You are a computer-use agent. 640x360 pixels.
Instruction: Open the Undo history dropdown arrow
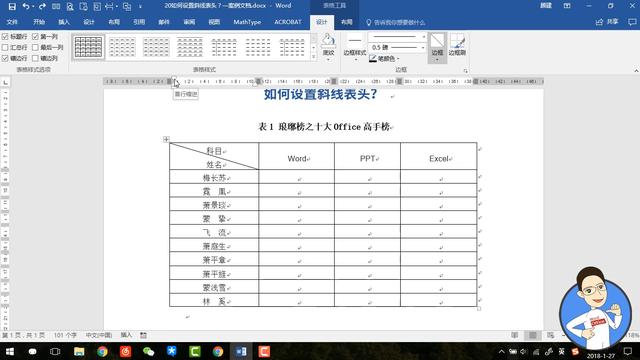pyautogui.click(x=33, y=7)
